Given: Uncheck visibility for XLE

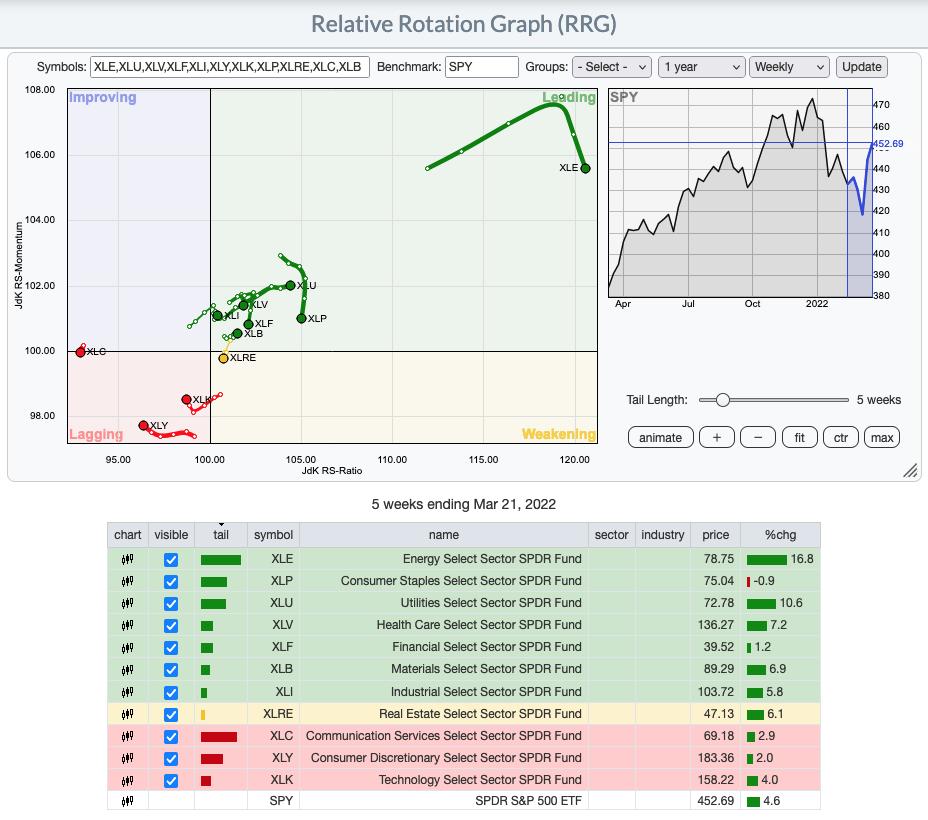Looking at the screenshot, I should point(171,560).
